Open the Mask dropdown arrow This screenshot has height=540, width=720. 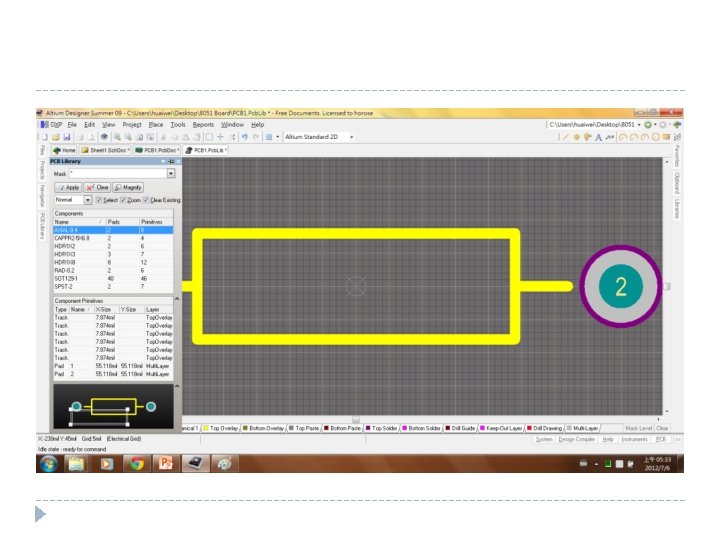tap(171, 174)
